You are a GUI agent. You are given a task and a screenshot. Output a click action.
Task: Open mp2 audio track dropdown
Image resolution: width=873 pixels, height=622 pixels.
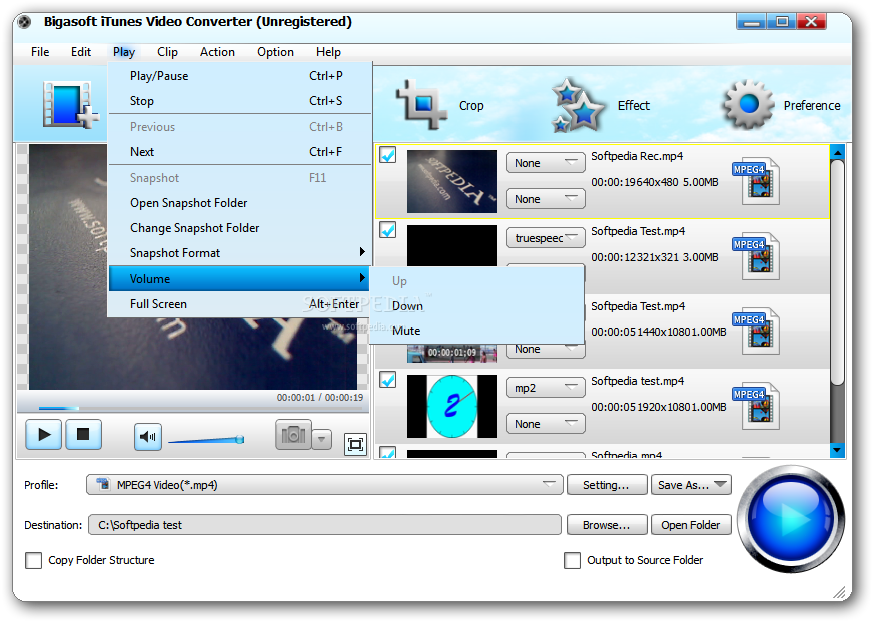click(x=546, y=388)
